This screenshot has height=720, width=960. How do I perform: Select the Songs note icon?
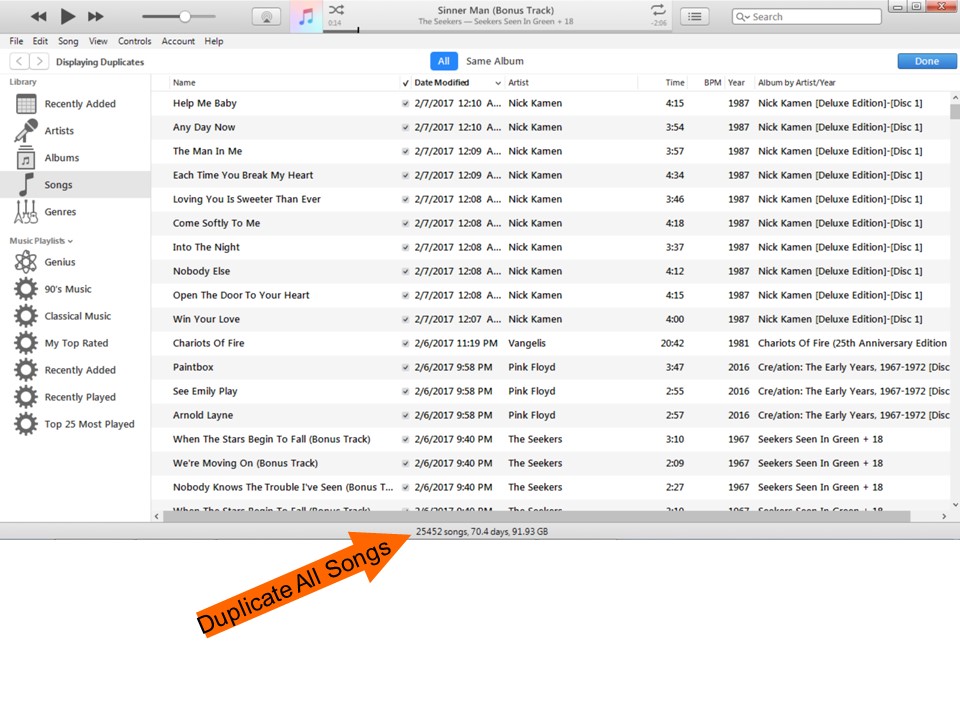26,184
